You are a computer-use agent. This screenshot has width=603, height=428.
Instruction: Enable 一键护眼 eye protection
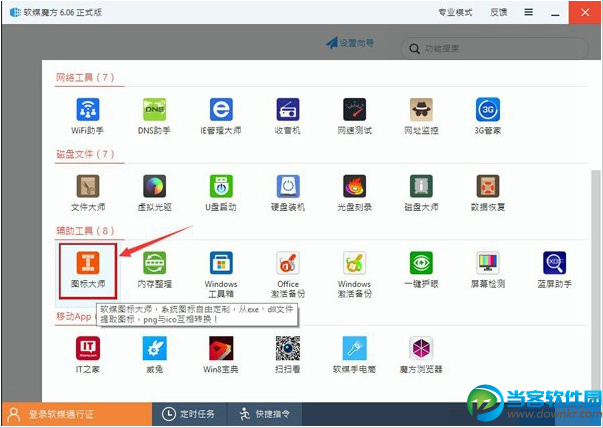421,270
